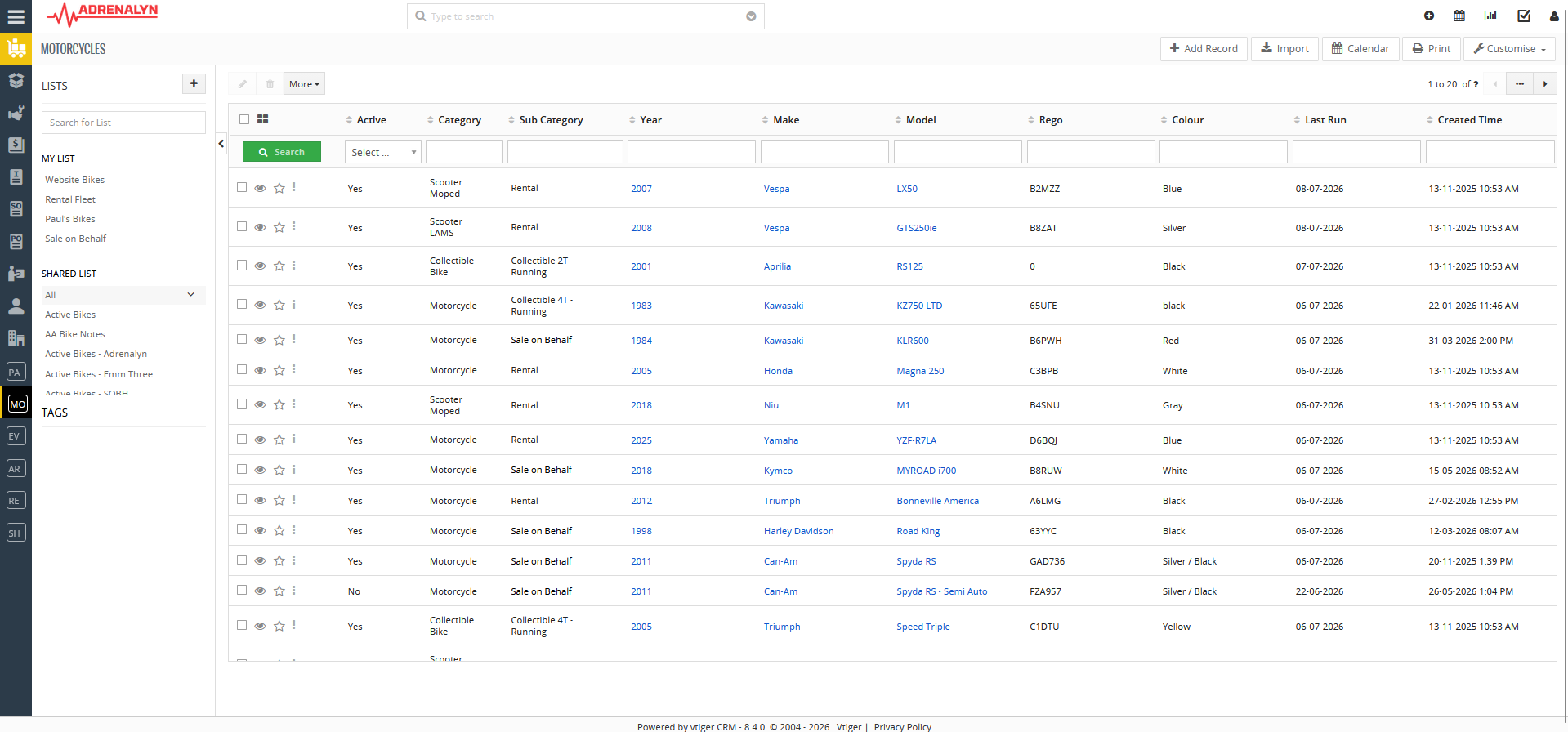Viewport: 1568px width, 732px height.
Task: Open the SH module sidebar icon
Action: click(x=16, y=533)
